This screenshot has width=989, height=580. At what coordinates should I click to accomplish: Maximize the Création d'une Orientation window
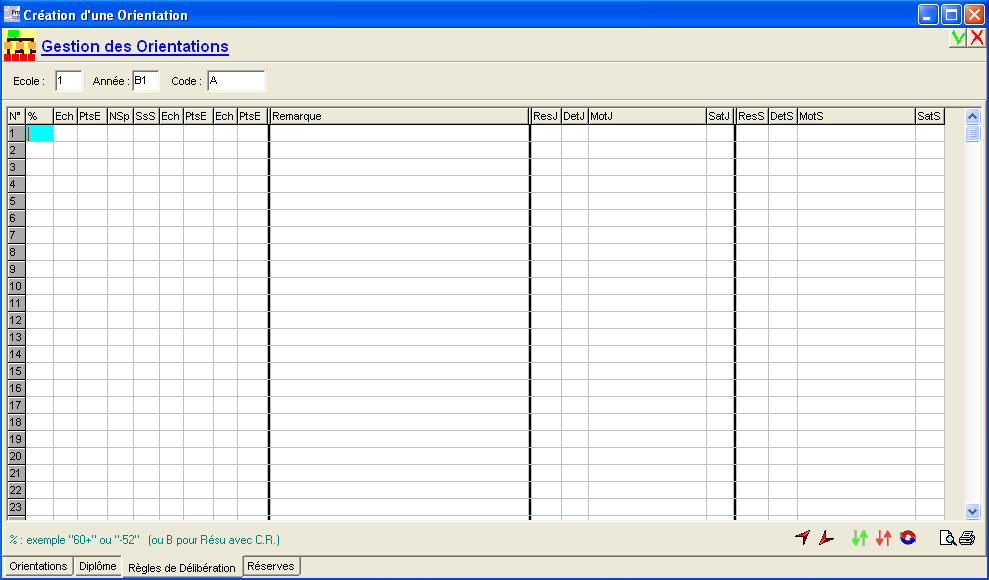(x=951, y=14)
